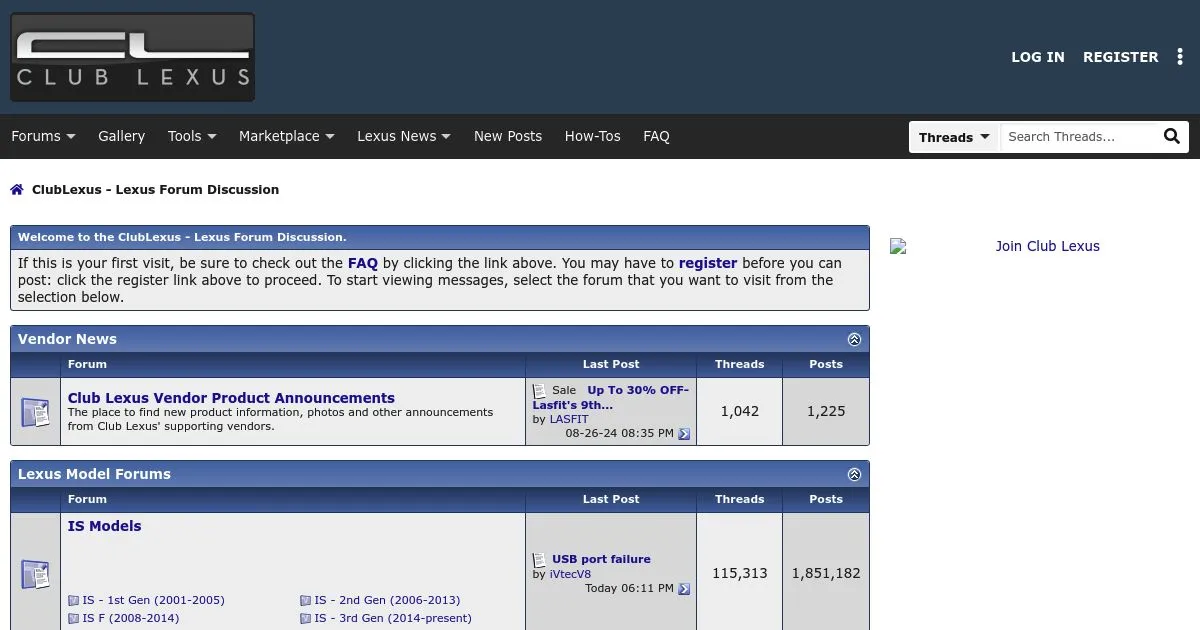The width and height of the screenshot is (1200, 630).
Task: View LASFIT user profile
Action: coord(568,420)
